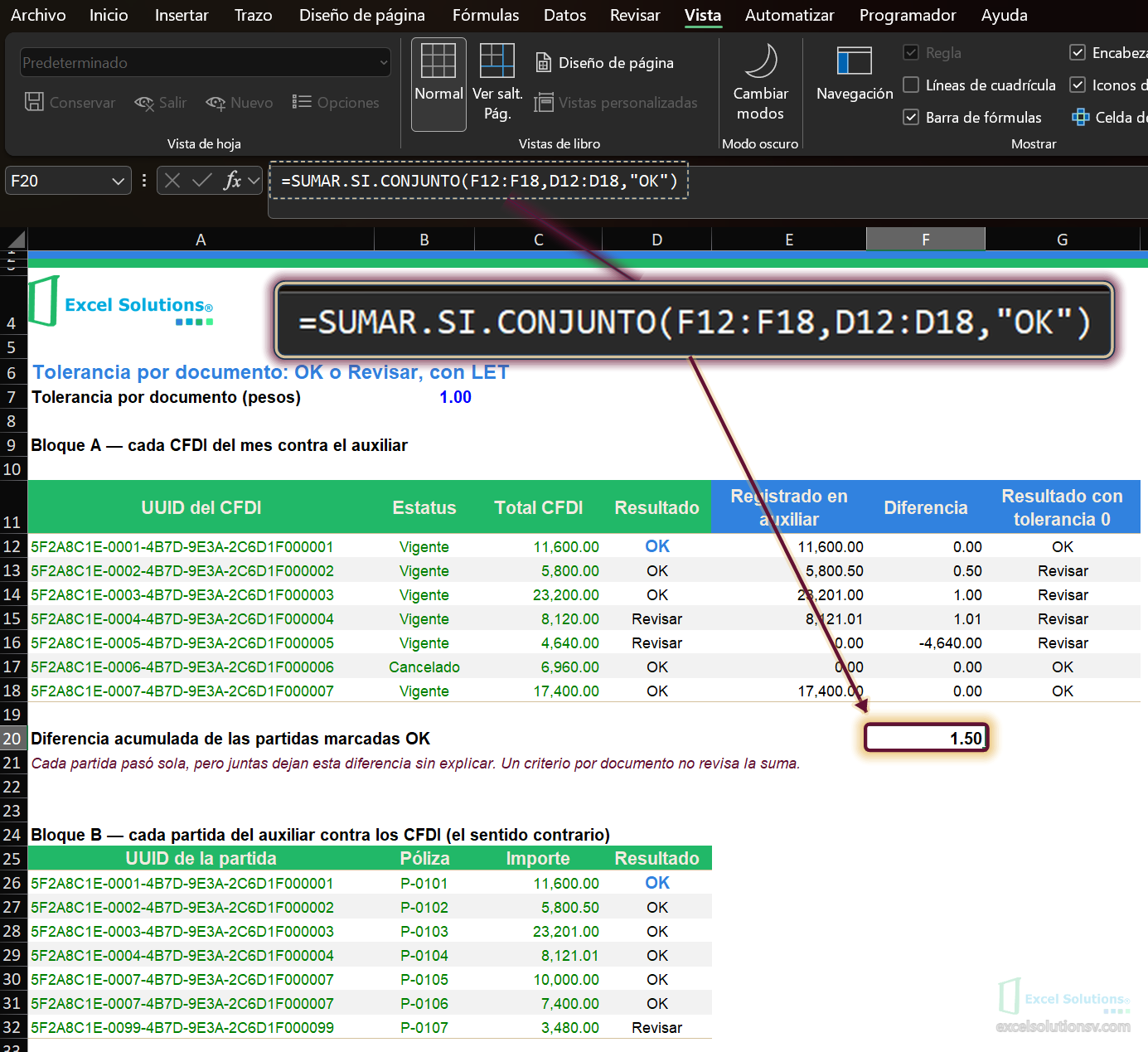Cancel the formula entry with X
Screen dimensions: 1148x1052
tap(172, 181)
